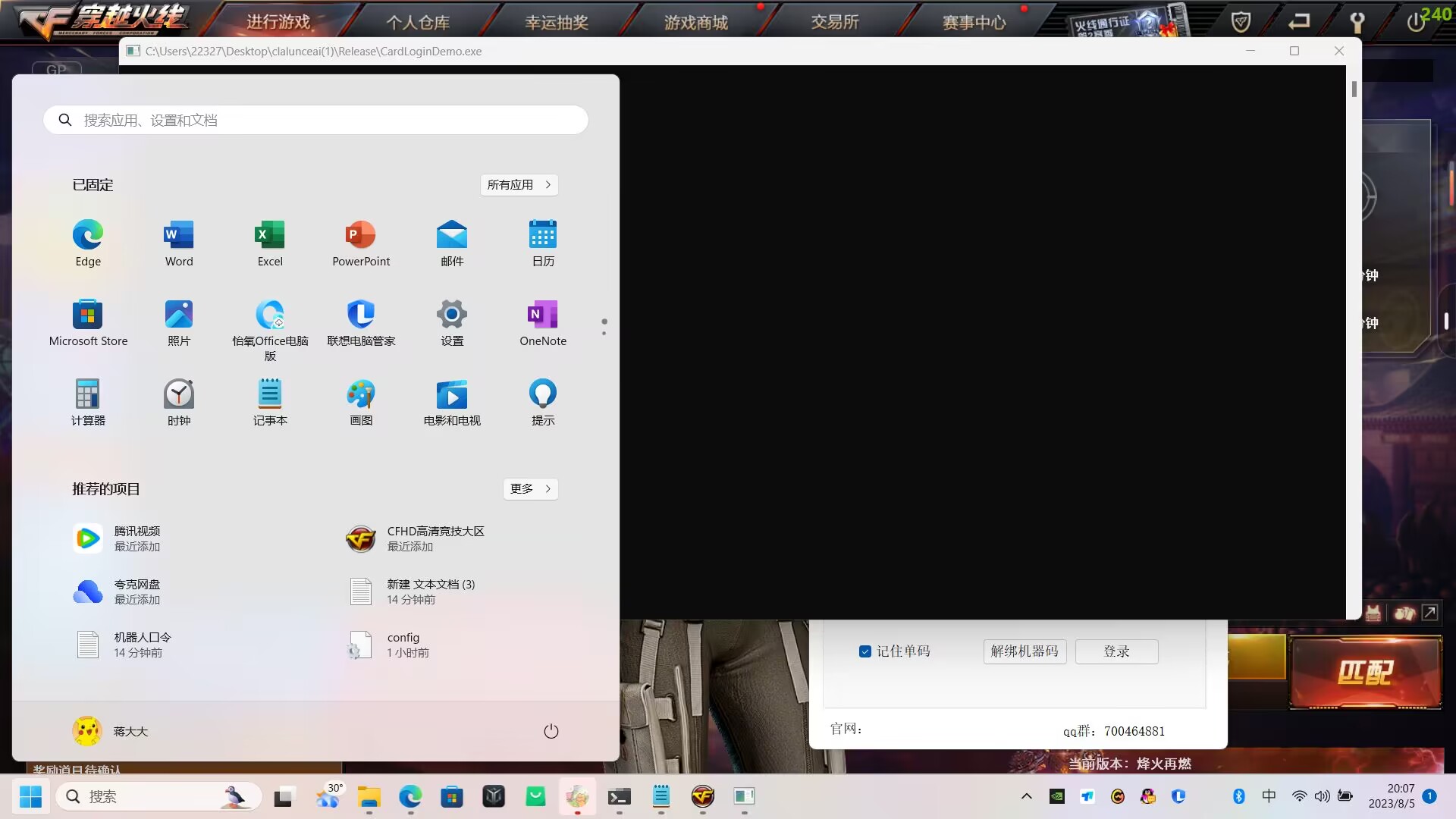Open Wi-Fi network icon in tray

pyautogui.click(x=1300, y=796)
